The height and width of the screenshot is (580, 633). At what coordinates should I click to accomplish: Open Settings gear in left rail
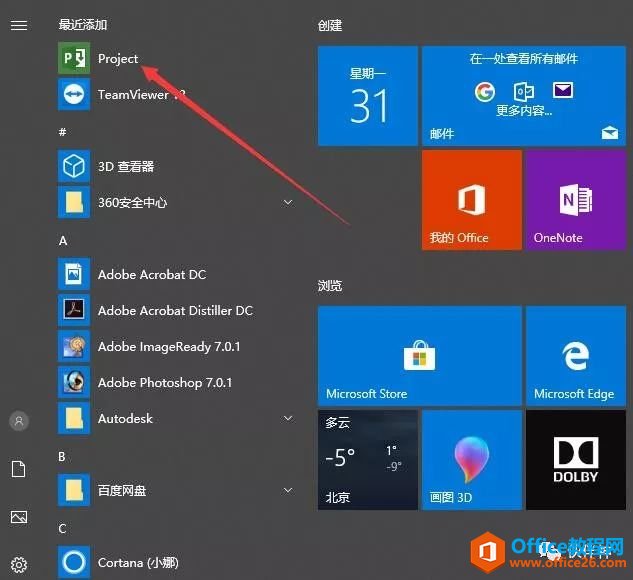point(19,565)
